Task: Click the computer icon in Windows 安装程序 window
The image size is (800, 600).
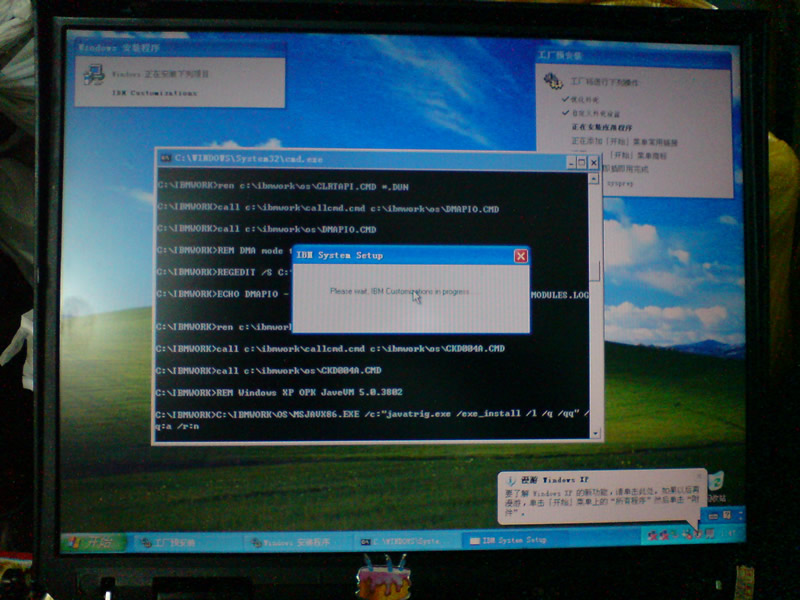Action: coord(94,75)
